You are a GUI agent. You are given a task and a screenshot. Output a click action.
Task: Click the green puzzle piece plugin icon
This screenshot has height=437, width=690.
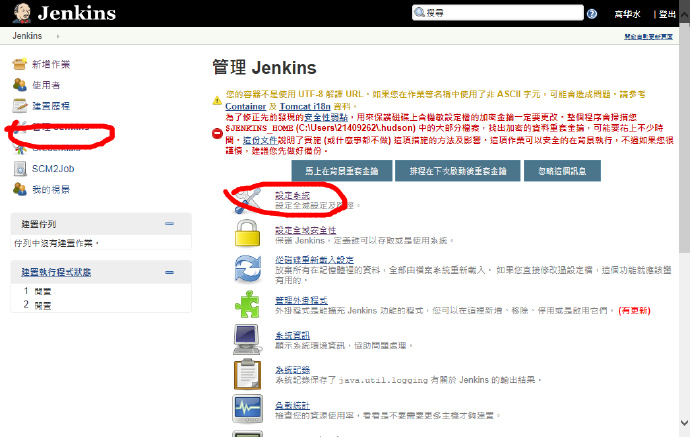[x=247, y=304]
